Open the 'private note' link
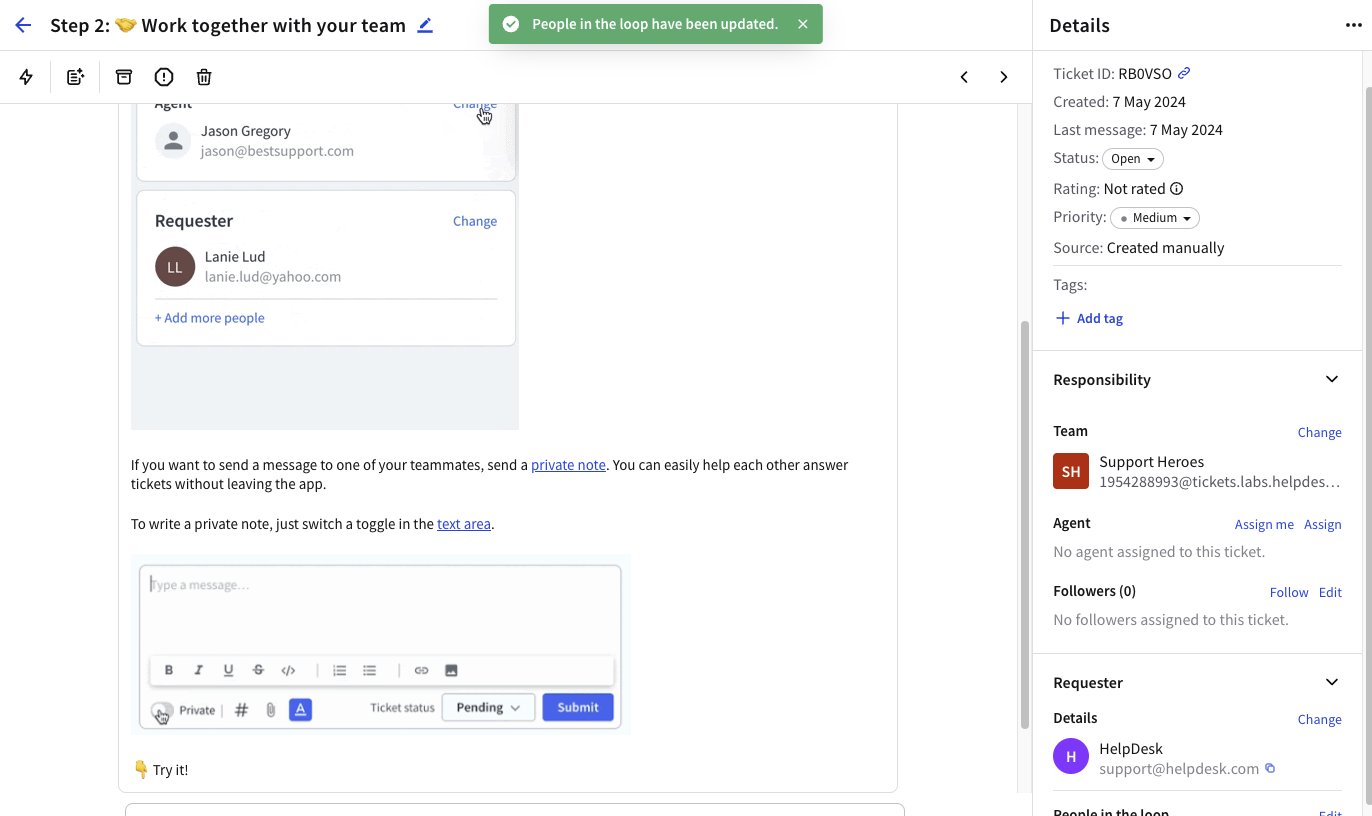This screenshot has height=816, width=1372. click(x=568, y=465)
